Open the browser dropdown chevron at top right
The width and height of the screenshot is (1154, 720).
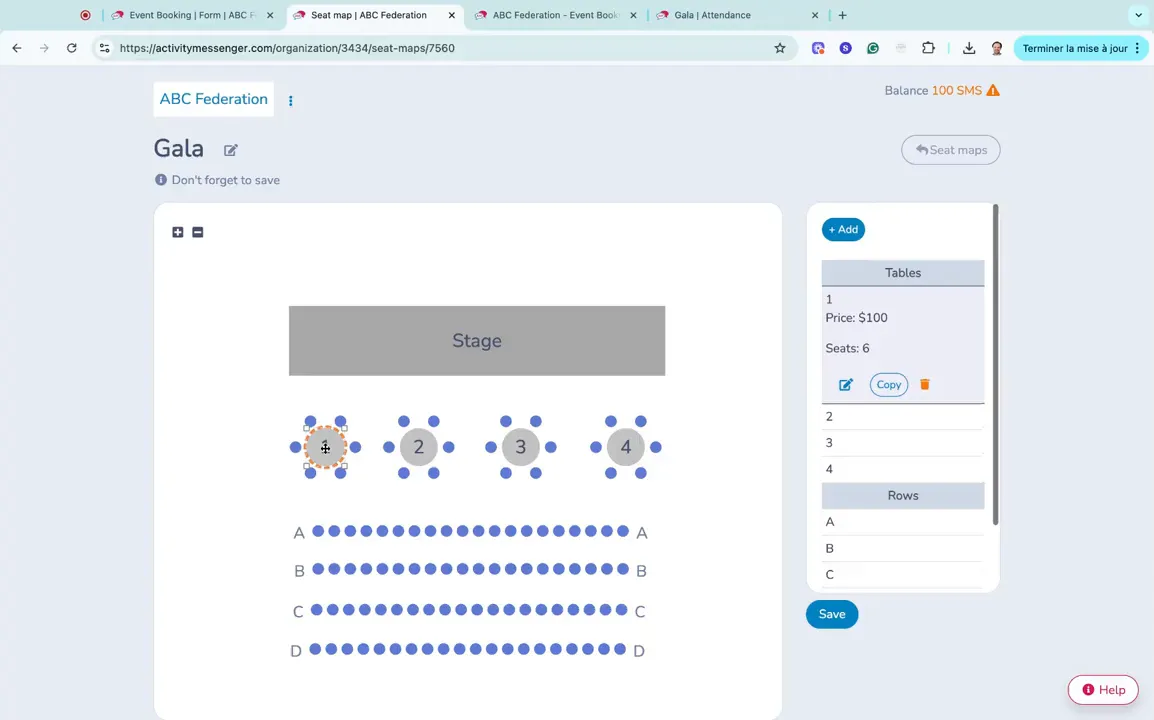[1137, 15]
